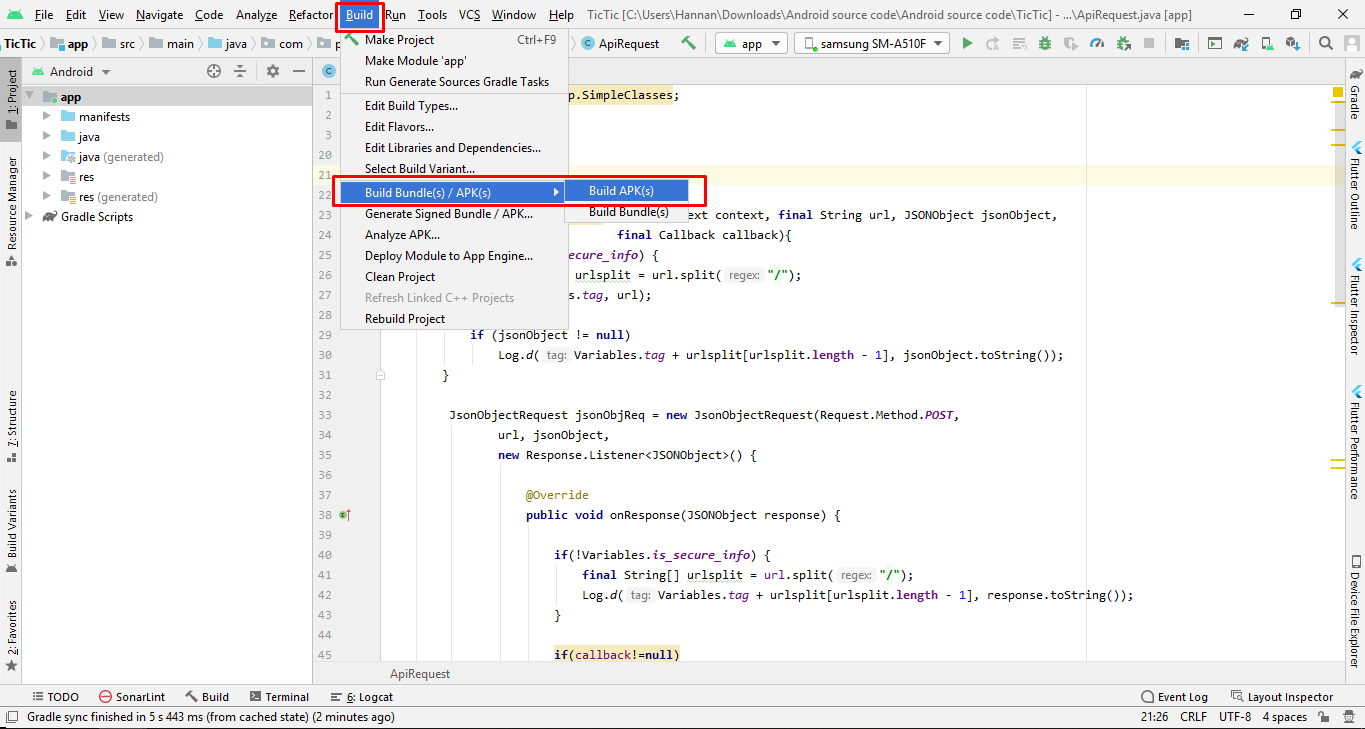Open Project Structure from the toolbar

[x=1182, y=44]
